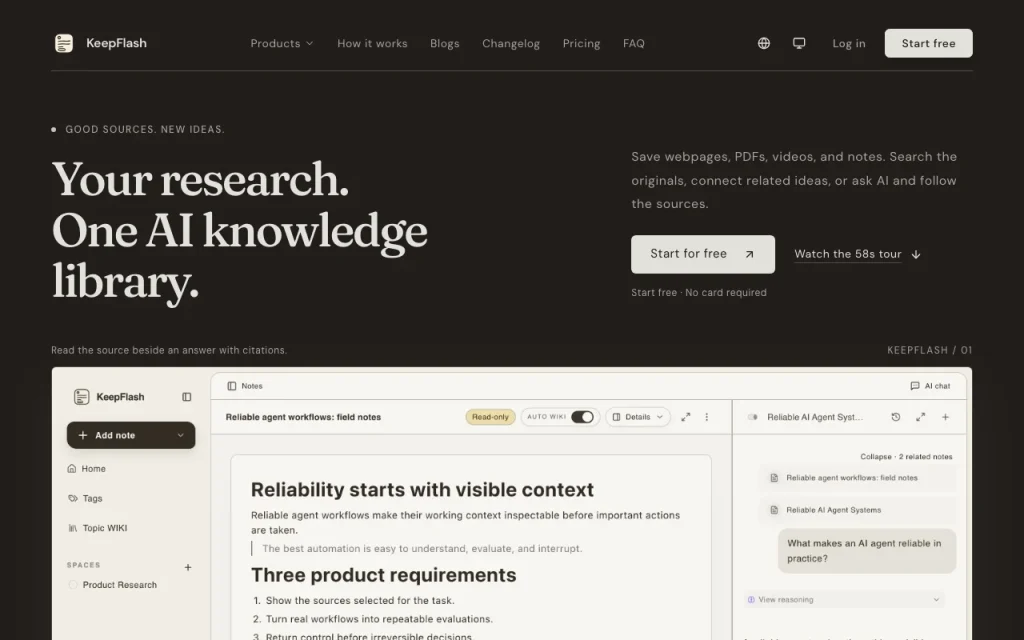1024x640 pixels.
Task: Open chat history clock icon
Action: [x=896, y=417]
